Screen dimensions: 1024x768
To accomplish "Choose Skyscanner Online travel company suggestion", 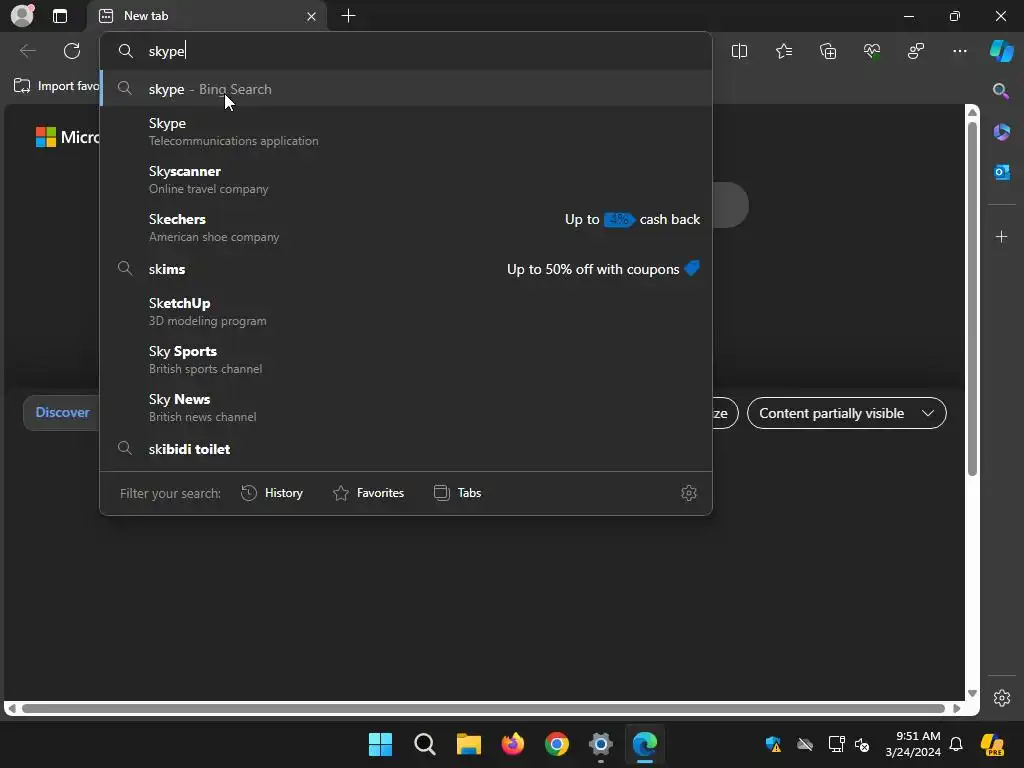I will 406,180.
